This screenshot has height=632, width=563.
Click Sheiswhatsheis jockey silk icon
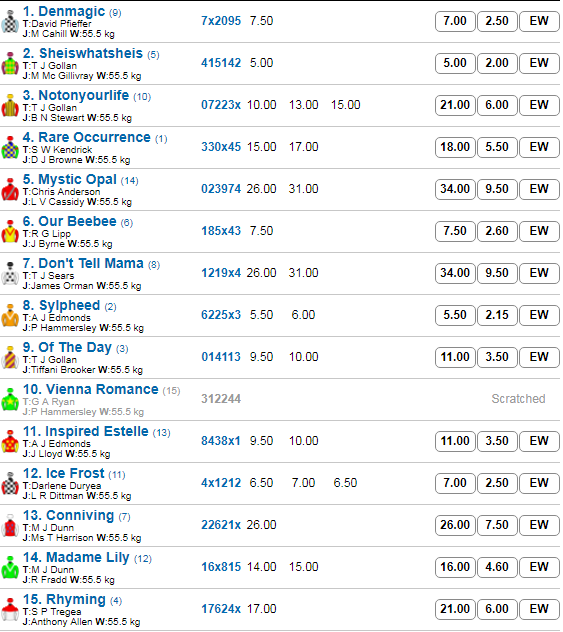coord(10,64)
